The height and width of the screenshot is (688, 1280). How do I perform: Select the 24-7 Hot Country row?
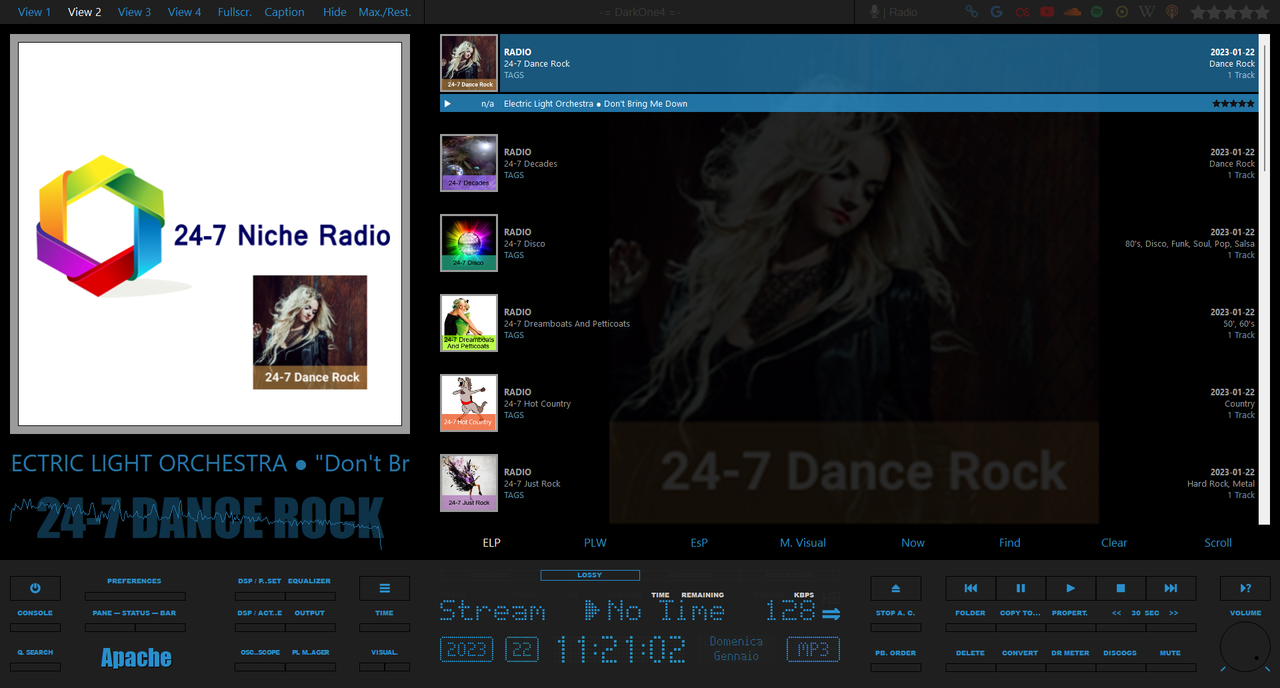(849, 403)
